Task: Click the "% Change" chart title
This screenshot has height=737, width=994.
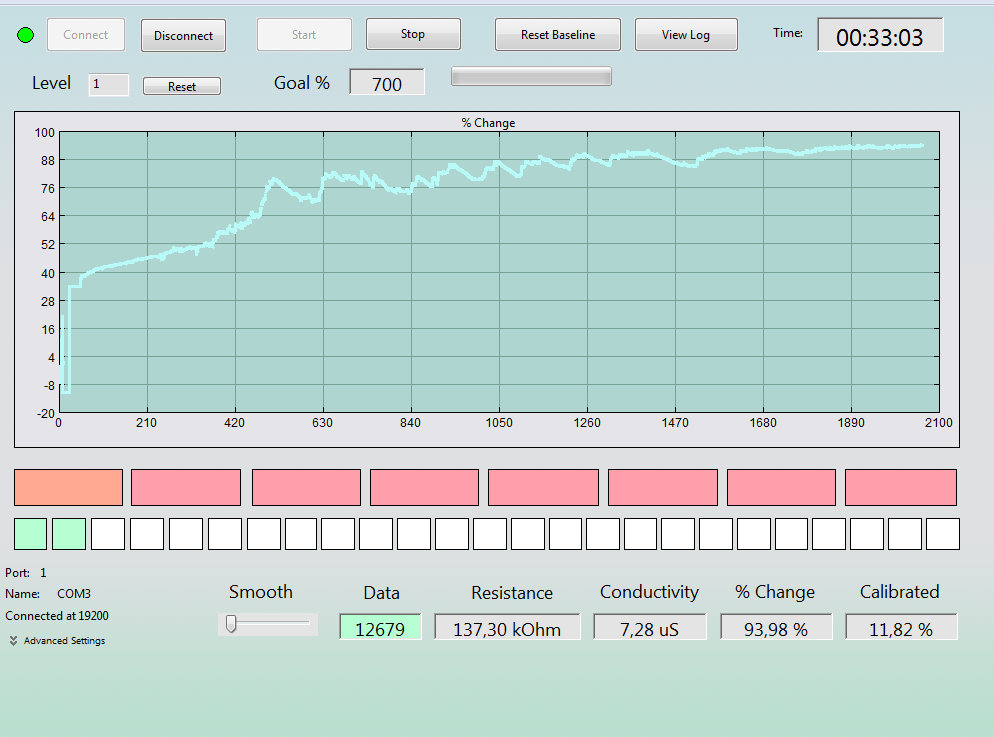Action: (488, 123)
